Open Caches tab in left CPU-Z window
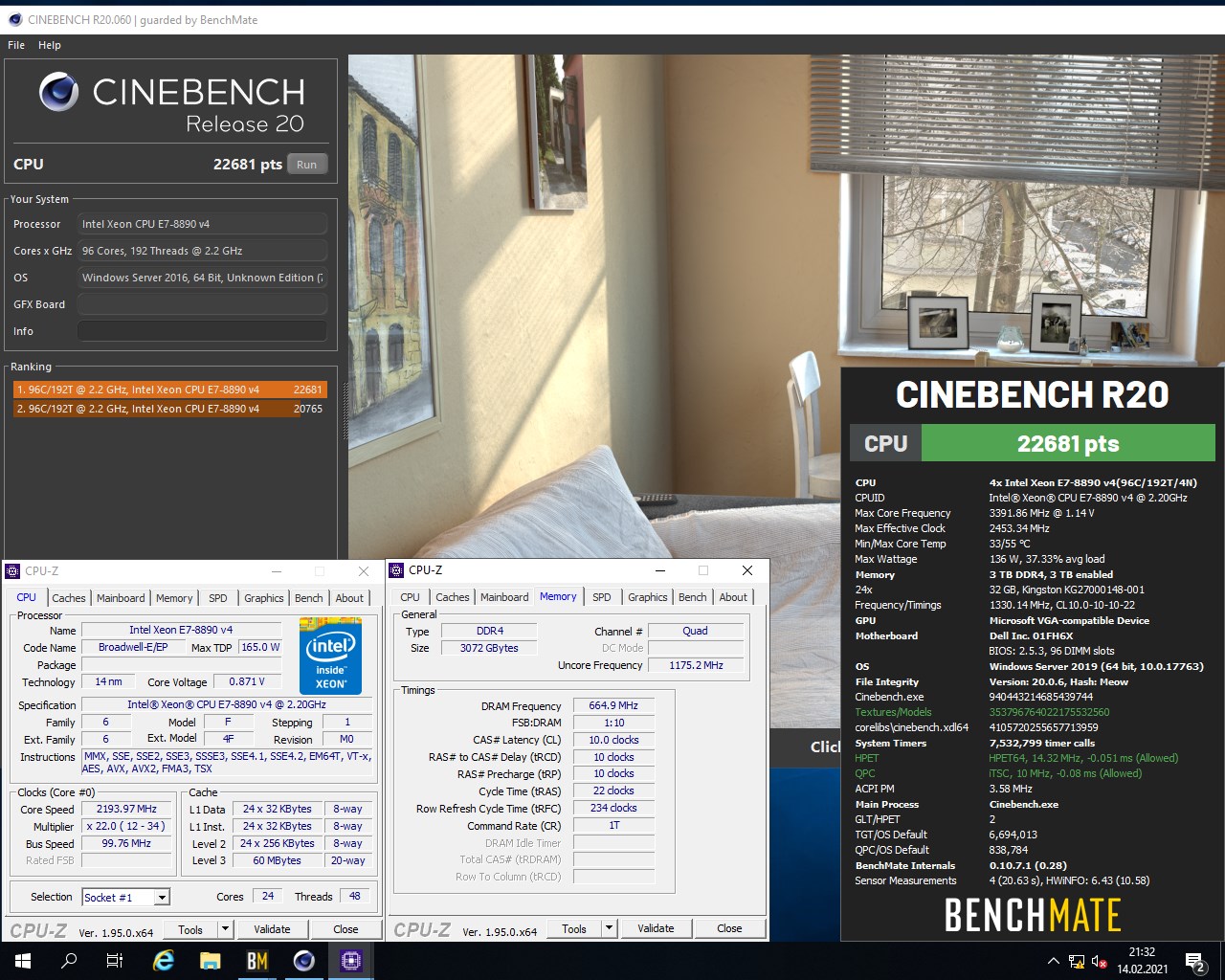Viewport: 1225px width, 980px height. pos(69,598)
